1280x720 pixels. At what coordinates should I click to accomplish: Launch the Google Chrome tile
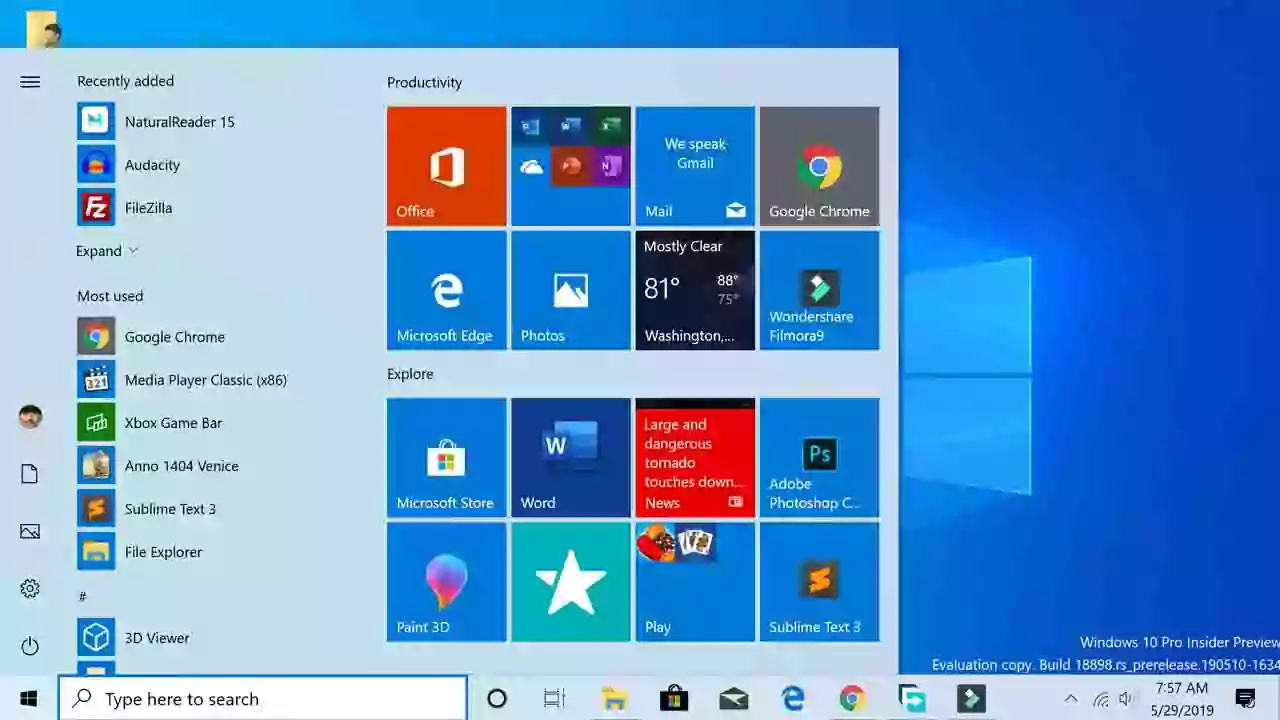[x=819, y=166]
